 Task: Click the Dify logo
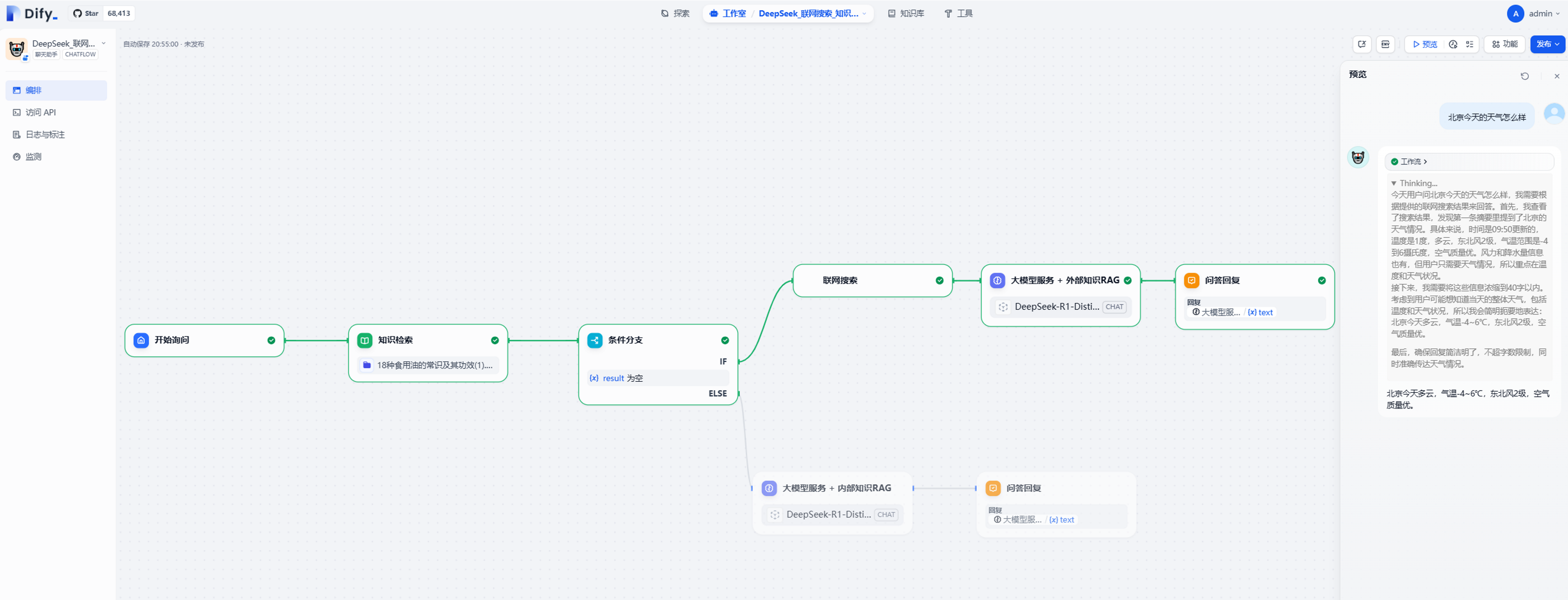(32, 14)
